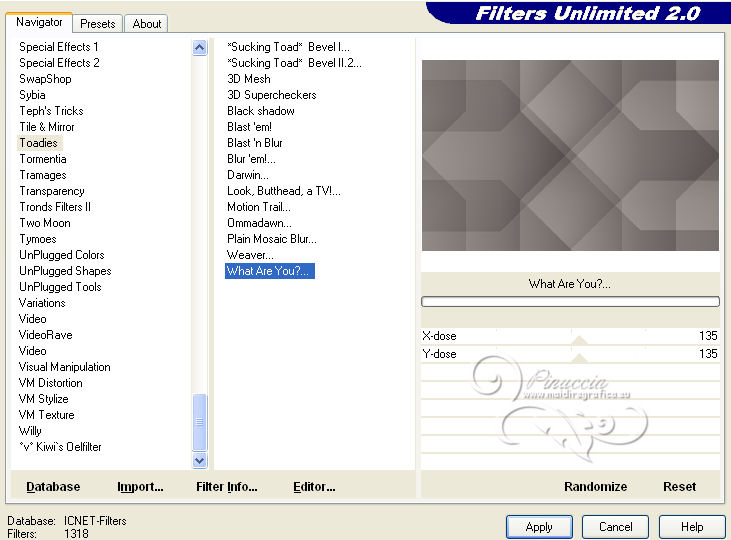The image size is (731, 540).
Task: Click the Cancel button
Action: pos(615,527)
